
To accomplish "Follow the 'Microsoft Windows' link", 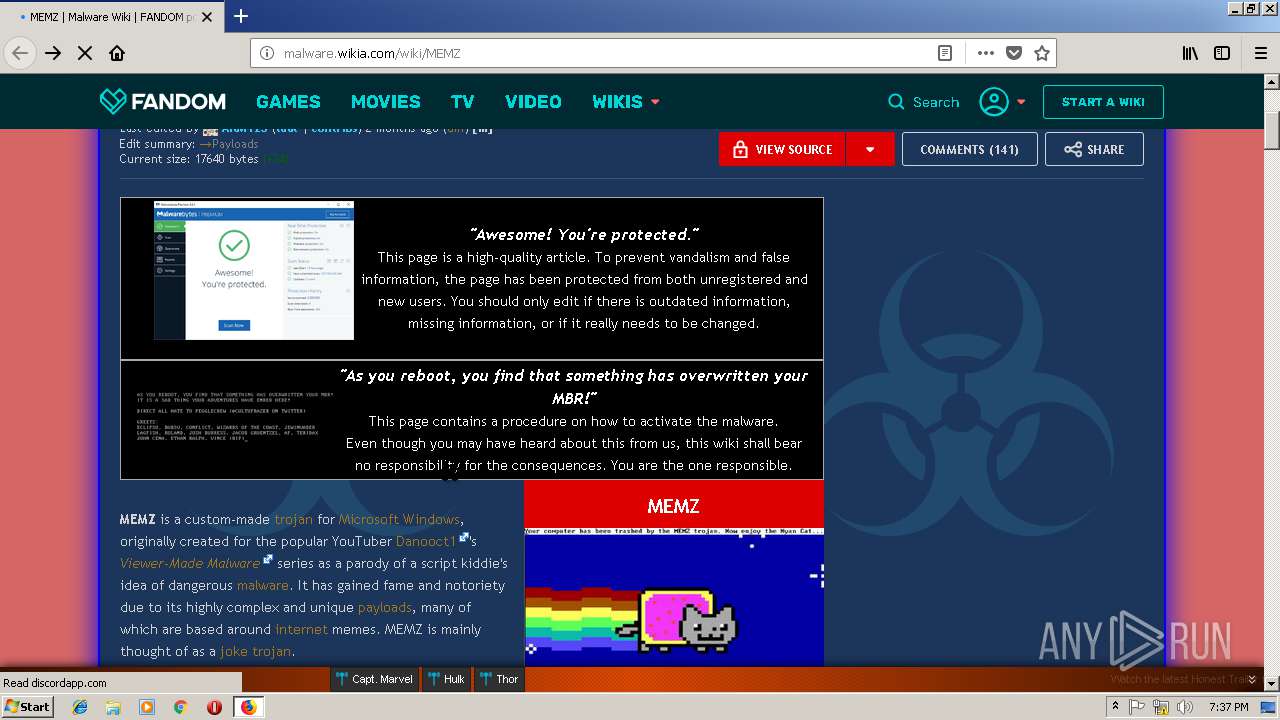I will point(399,519).
